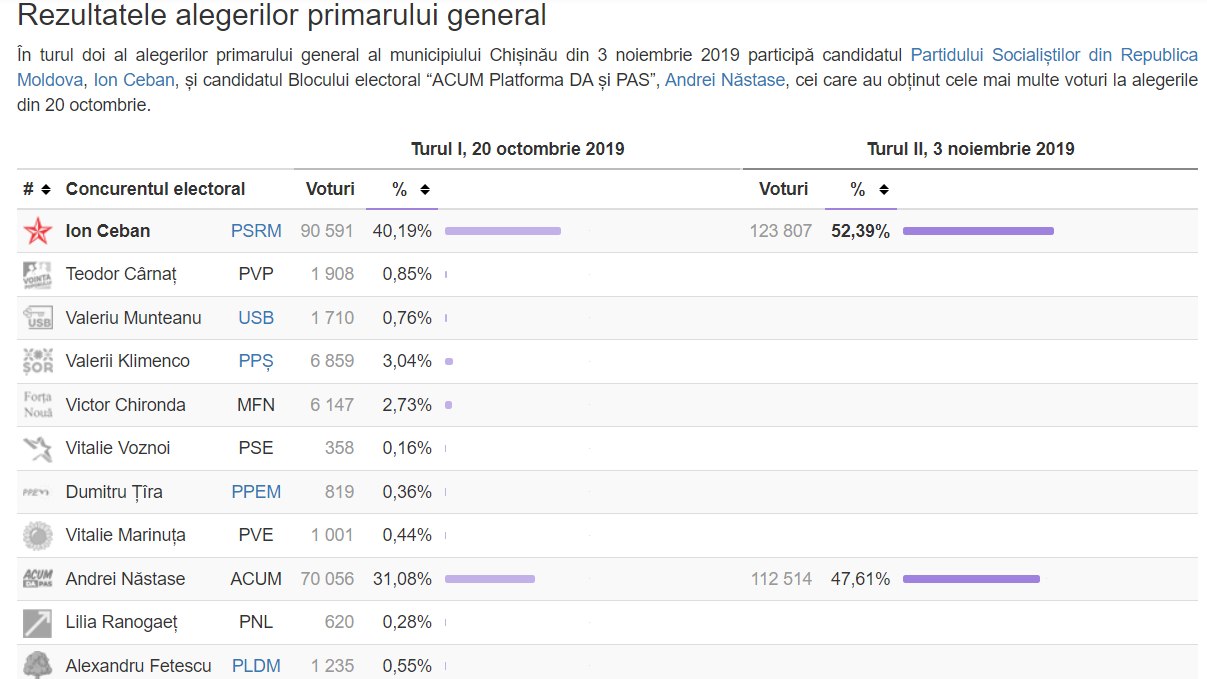Screen dimensions: 1207x679
Task: Open the PPEM party link
Action: [256, 492]
